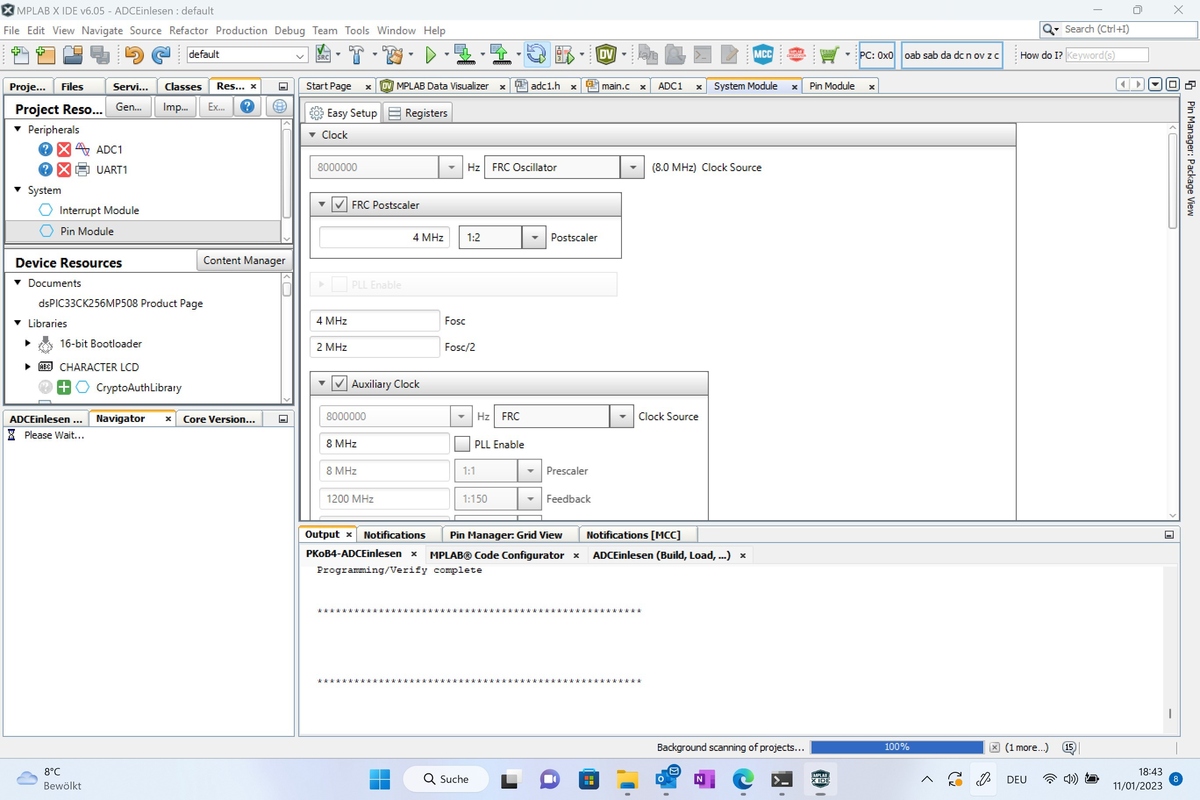This screenshot has height=800, width=1200.
Task: Open the Data Visualizer DV toolbar icon
Action: point(607,54)
